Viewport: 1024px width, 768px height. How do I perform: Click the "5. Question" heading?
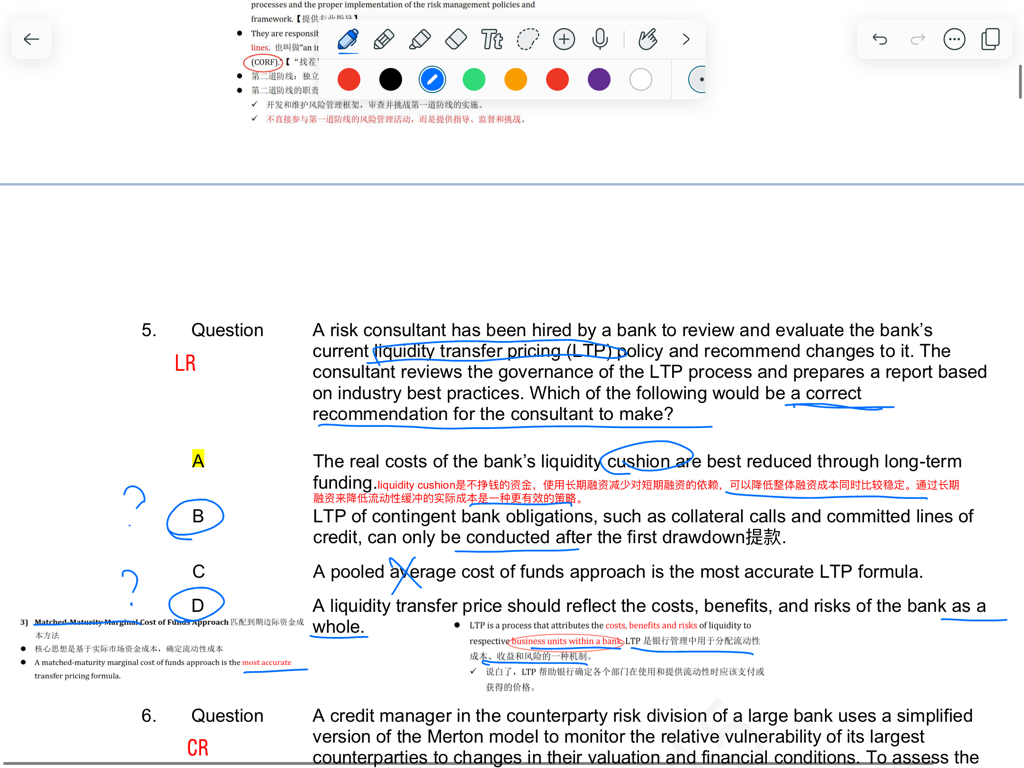[x=202, y=330]
